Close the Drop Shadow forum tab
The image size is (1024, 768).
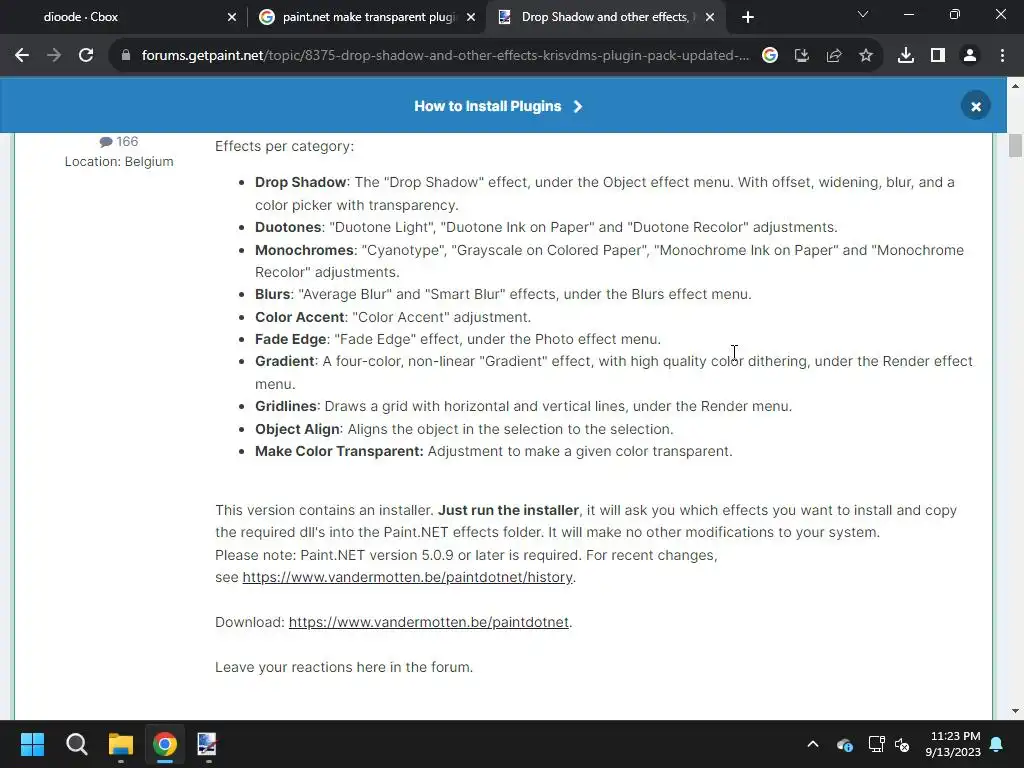710,18
